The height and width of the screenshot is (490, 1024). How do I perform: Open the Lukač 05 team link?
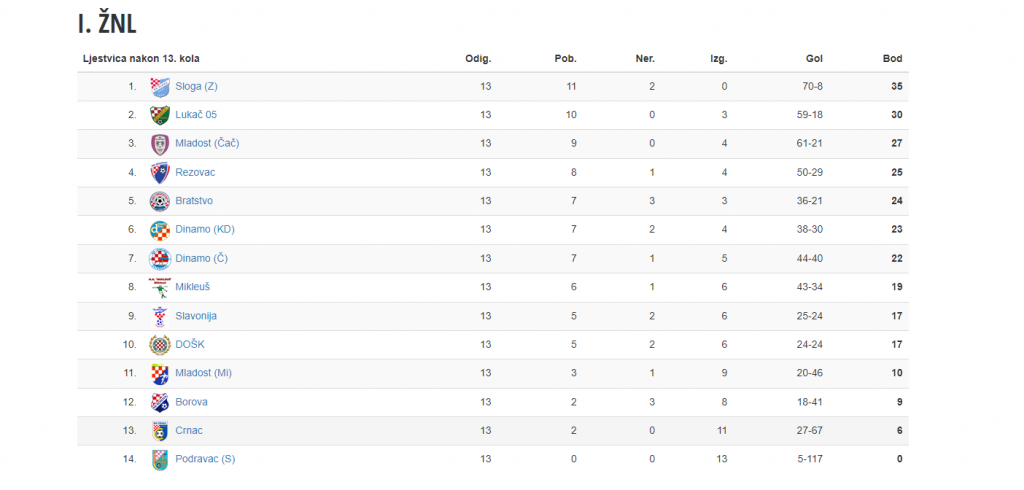pyautogui.click(x=196, y=115)
